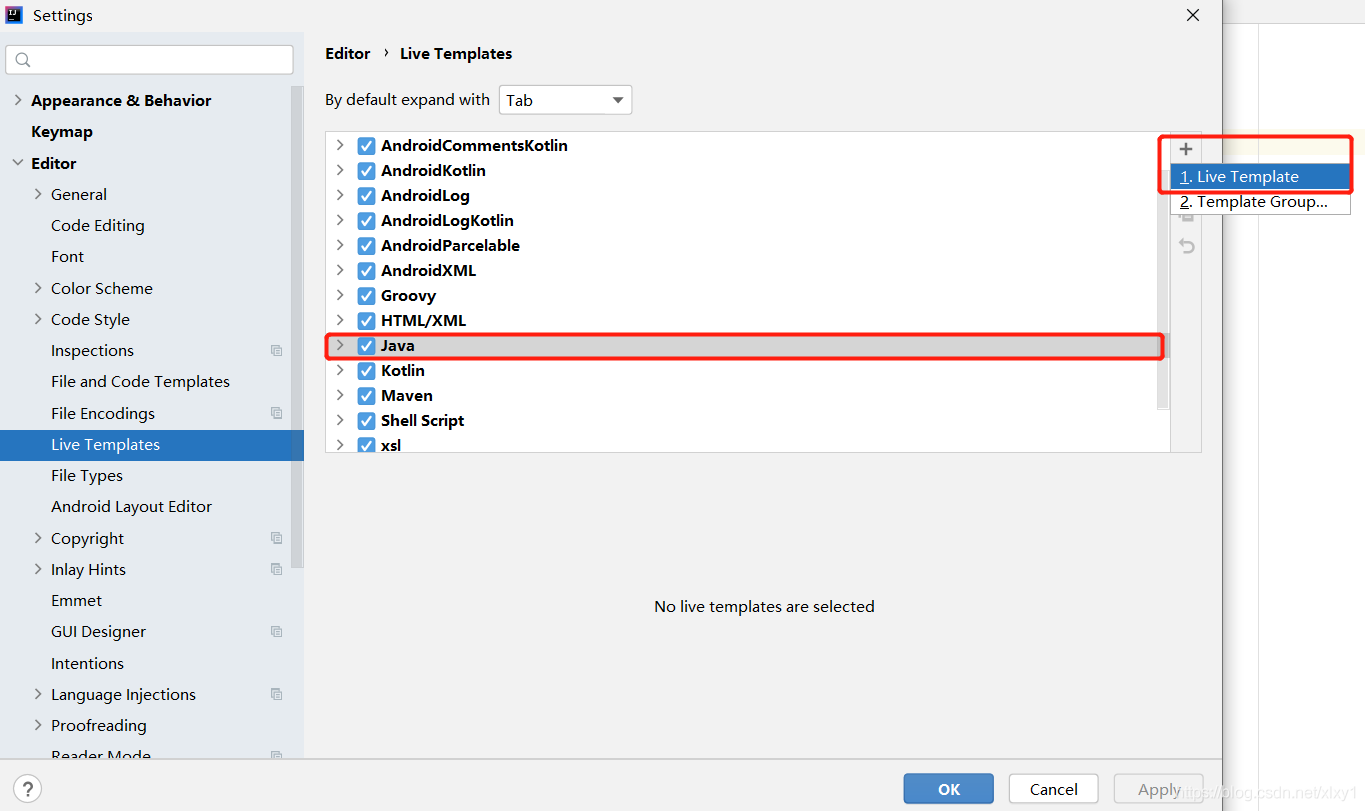Click the search magnifier icon in settings
1365x811 pixels.
pyautogui.click(x=24, y=60)
